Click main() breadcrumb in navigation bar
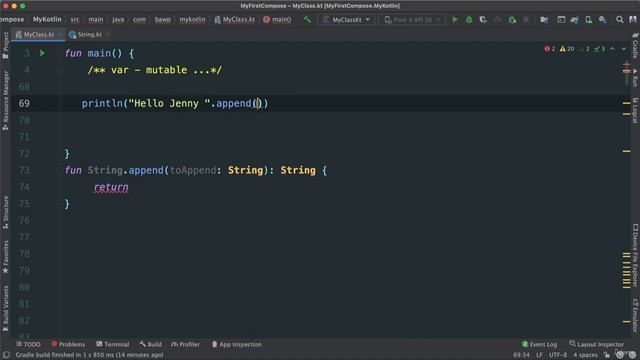The width and height of the screenshot is (640, 360). click(277, 19)
